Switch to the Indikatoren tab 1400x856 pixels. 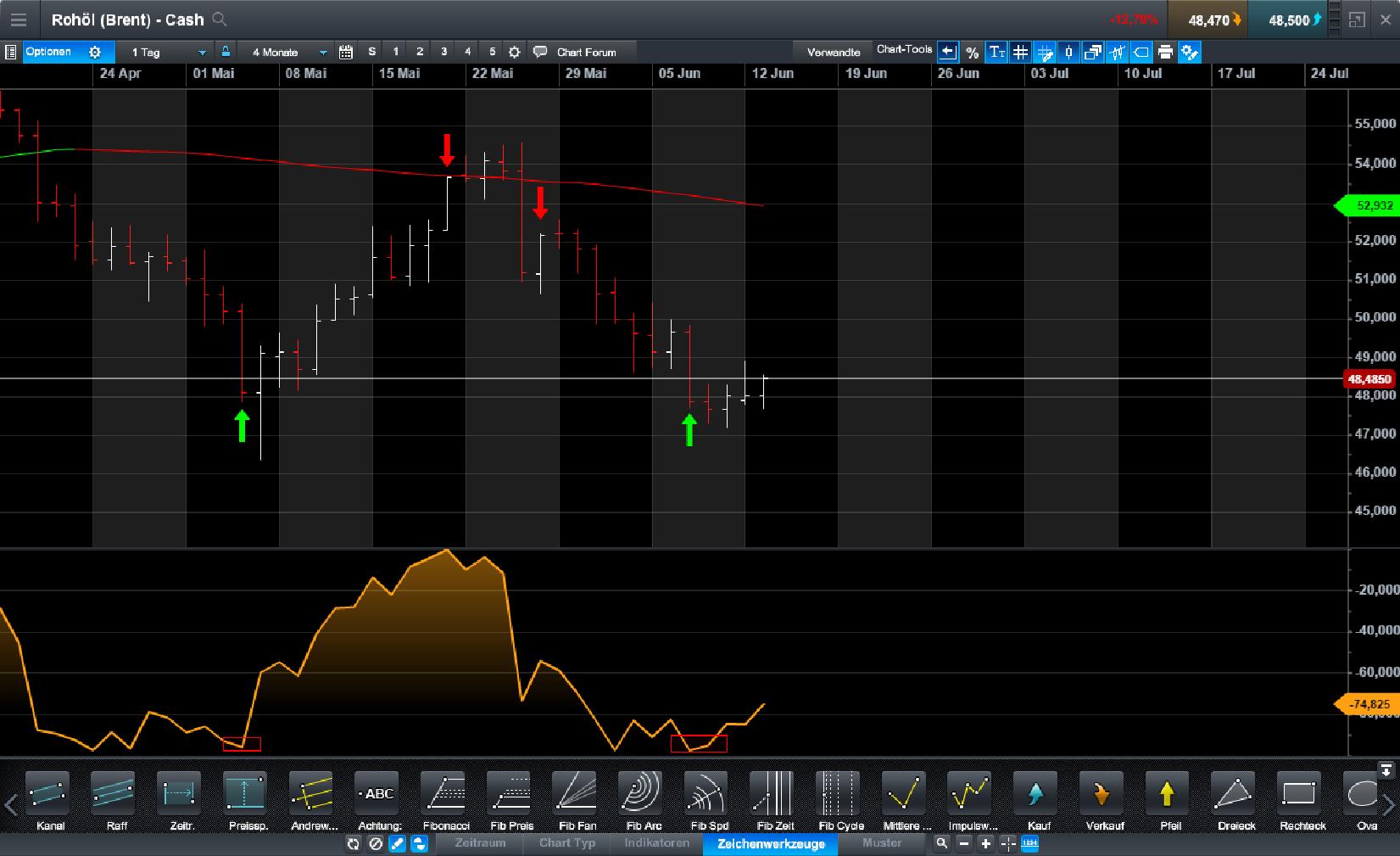coord(657,843)
